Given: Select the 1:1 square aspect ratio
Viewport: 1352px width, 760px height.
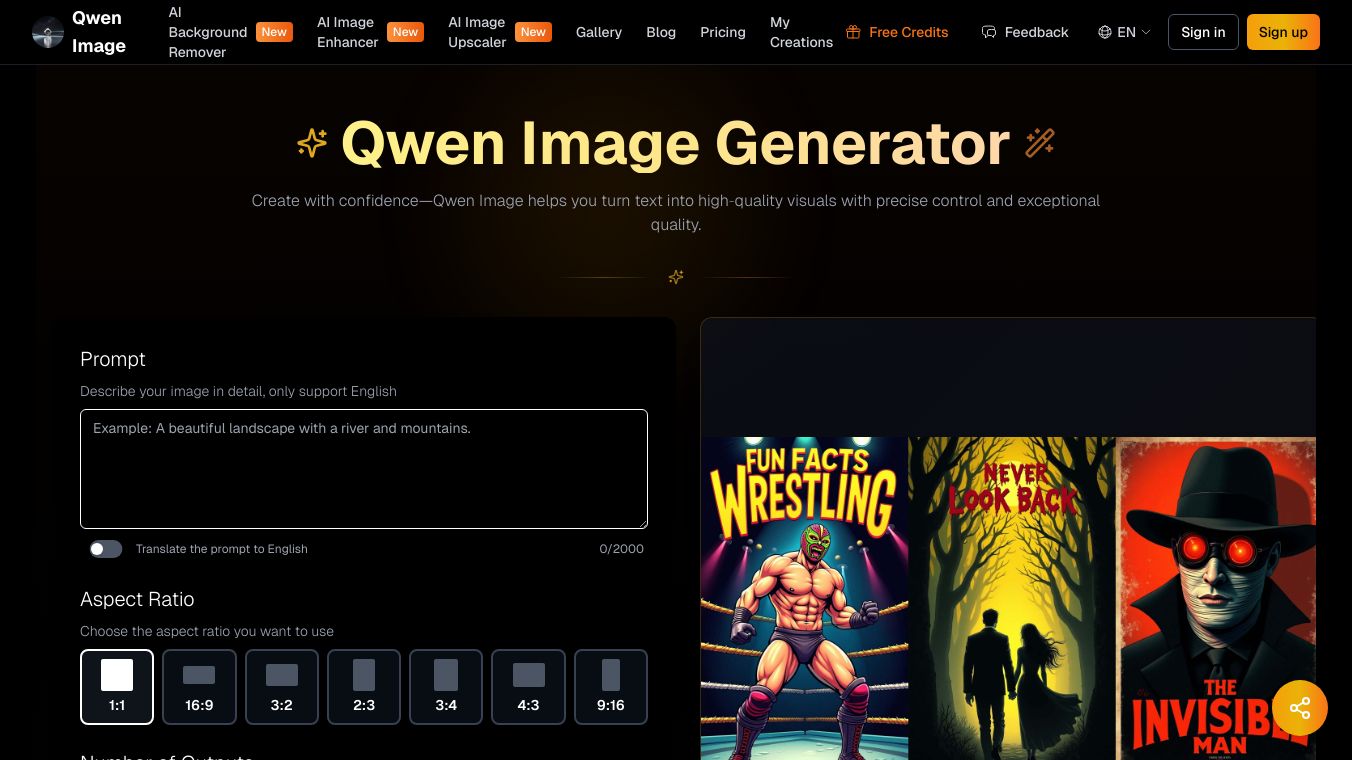Looking at the screenshot, I should (117, 687).
